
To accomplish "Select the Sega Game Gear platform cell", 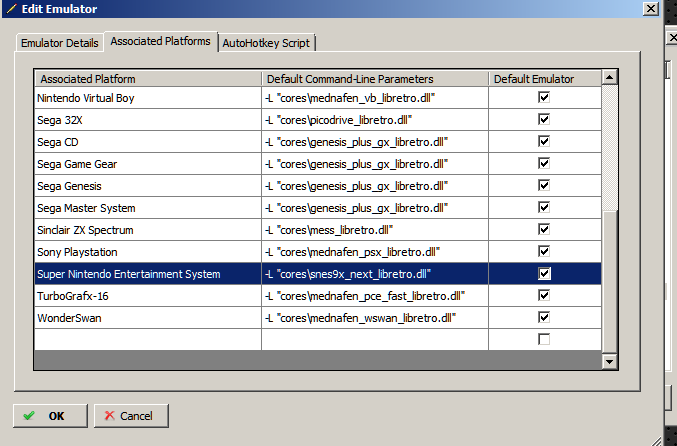I will coord(148,164).
